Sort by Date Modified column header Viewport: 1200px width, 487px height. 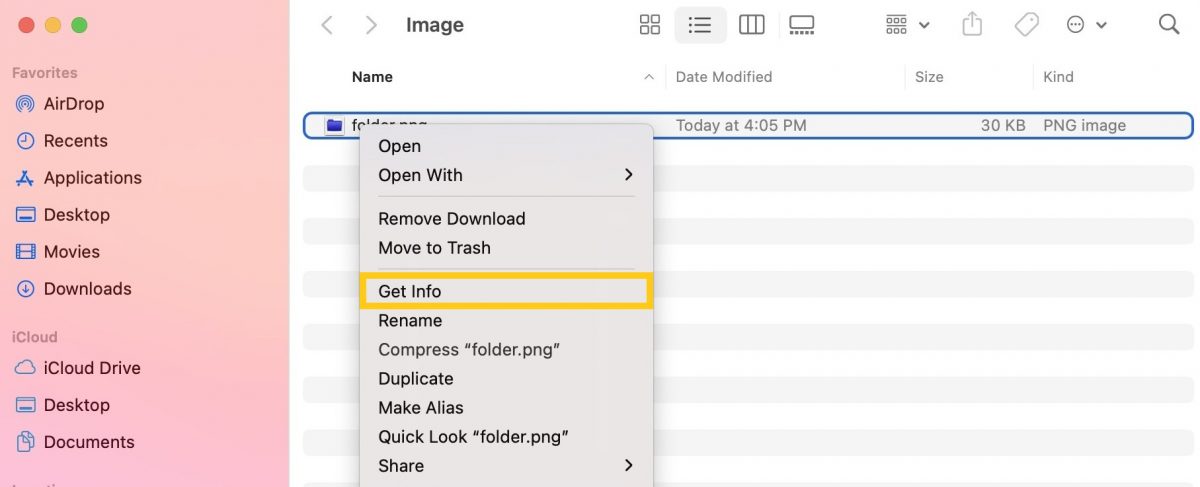(x=724, y=77)
